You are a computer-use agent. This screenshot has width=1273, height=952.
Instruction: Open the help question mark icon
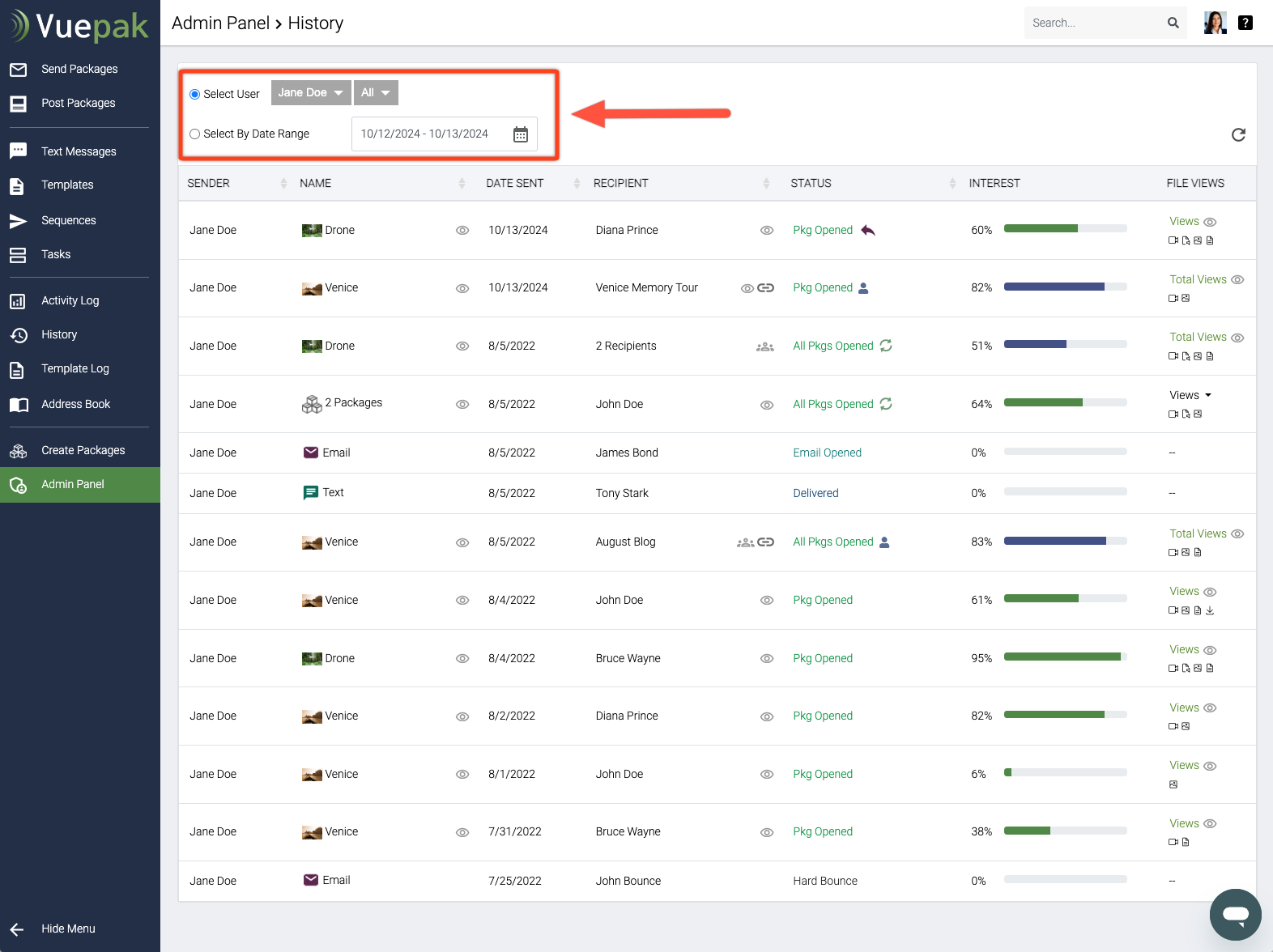[x=1245, y=23]
